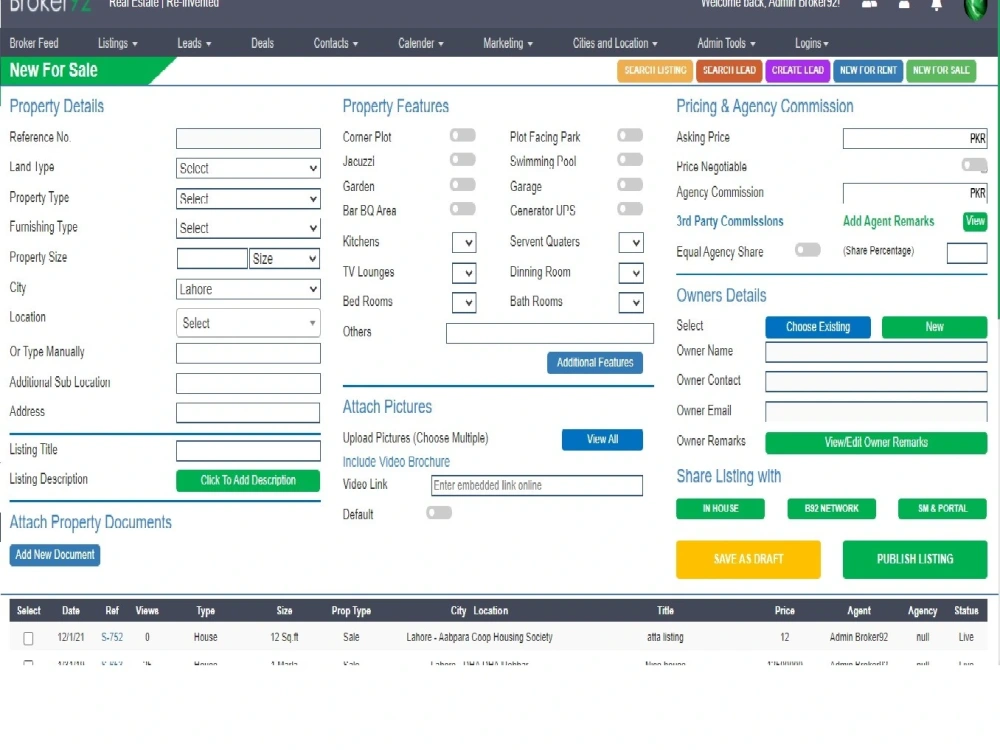Screen dimensions: 1000x750
Task: Toggle the Bar BQ Area switch
Action: coord(462,209)
